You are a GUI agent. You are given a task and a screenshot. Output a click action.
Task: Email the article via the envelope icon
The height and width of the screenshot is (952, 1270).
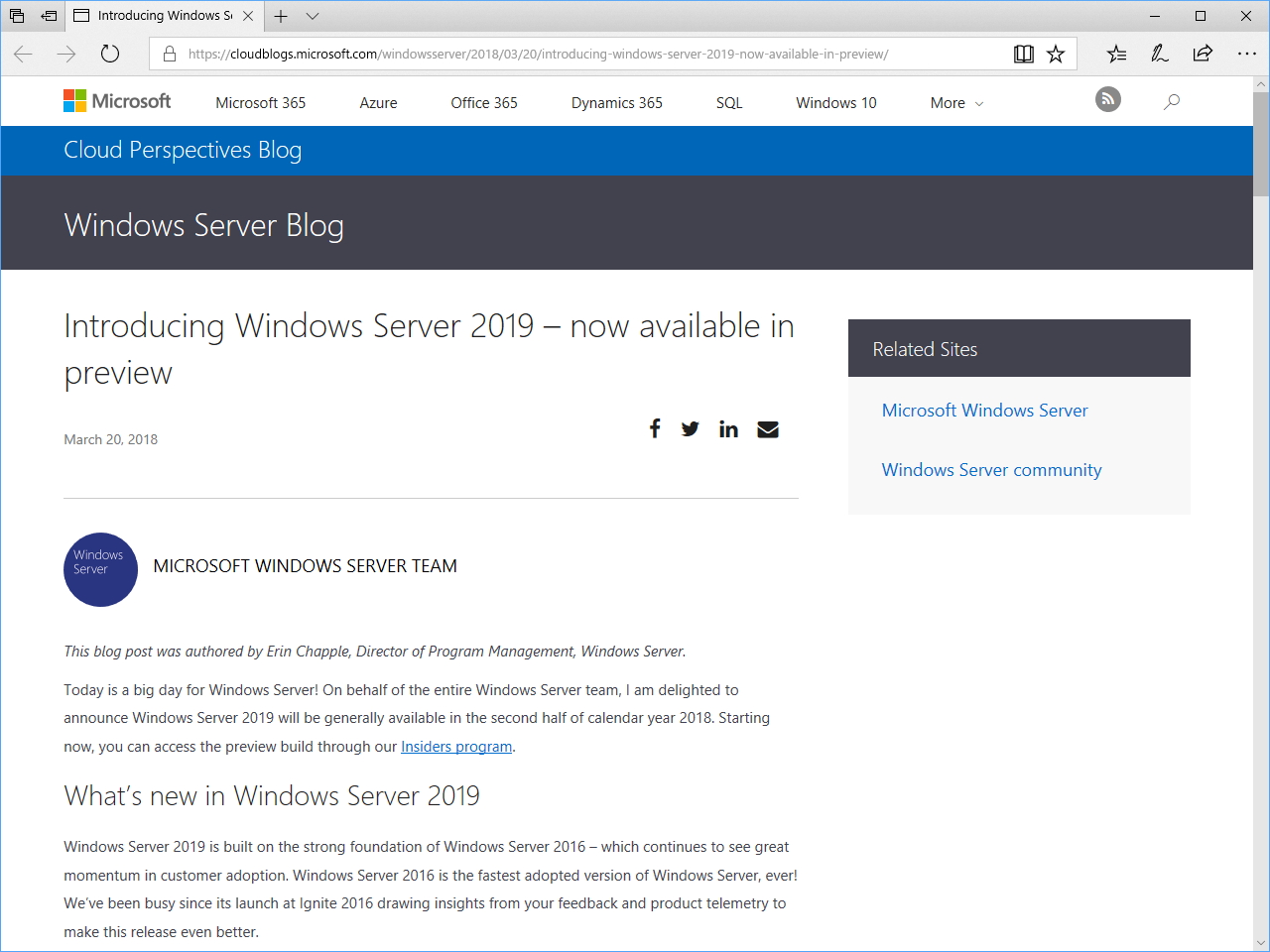pos(767,428)
